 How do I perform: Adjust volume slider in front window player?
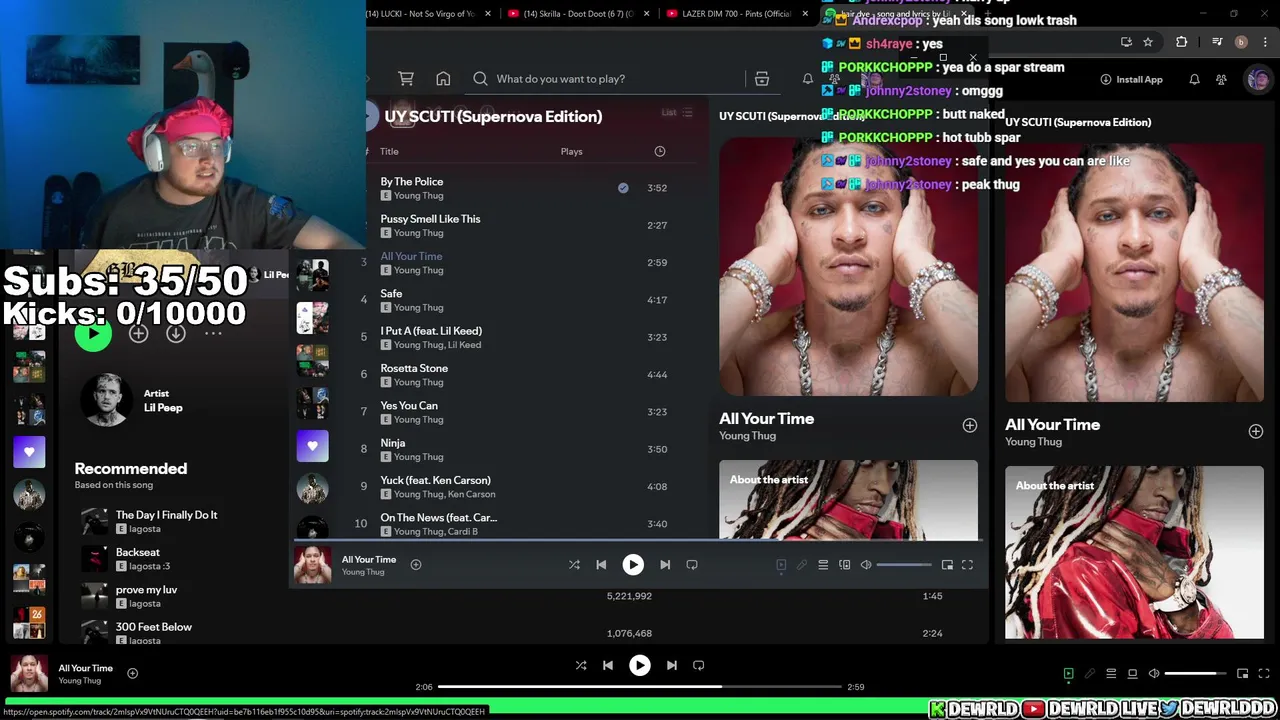[x=904, y=565]
